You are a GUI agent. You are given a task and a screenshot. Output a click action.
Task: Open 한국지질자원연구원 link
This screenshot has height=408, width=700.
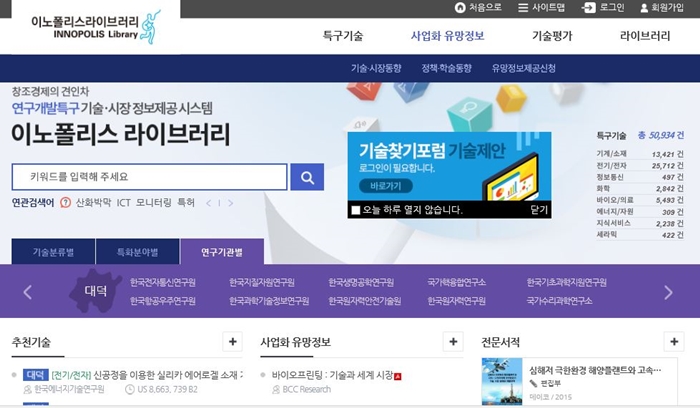tap(262, 283)
